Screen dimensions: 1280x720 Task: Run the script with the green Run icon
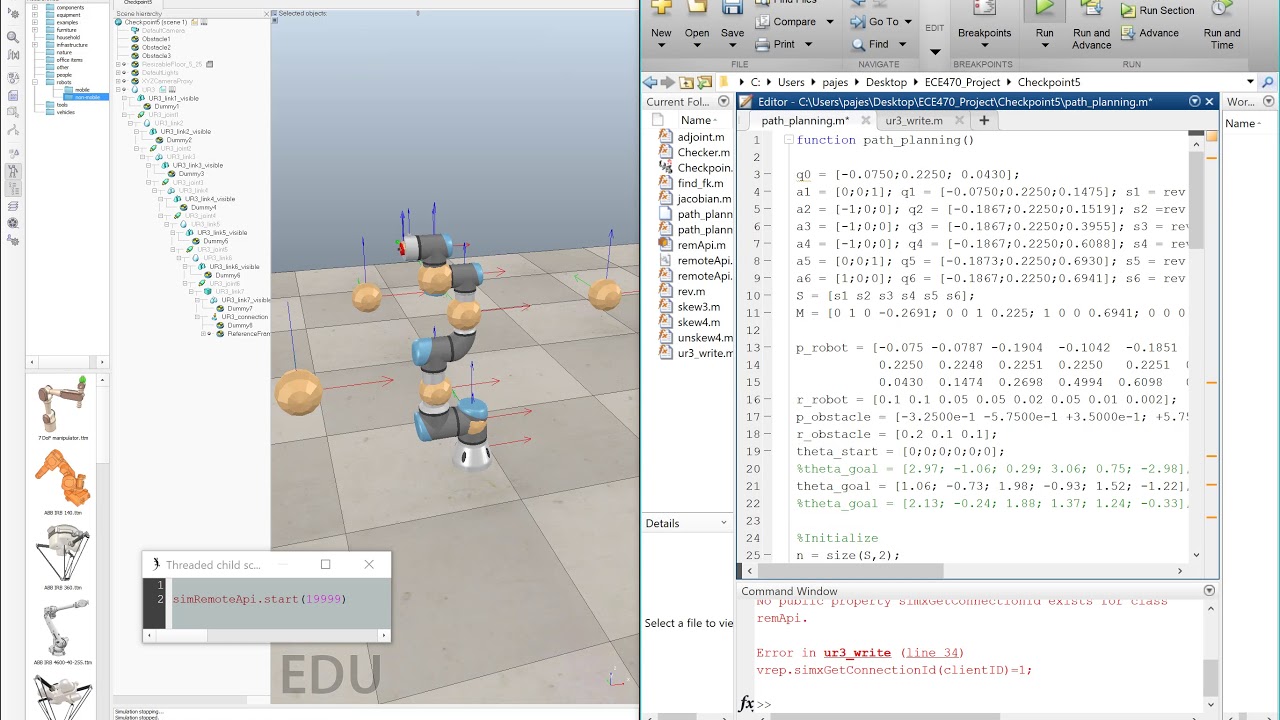[x=1044, y=8]
